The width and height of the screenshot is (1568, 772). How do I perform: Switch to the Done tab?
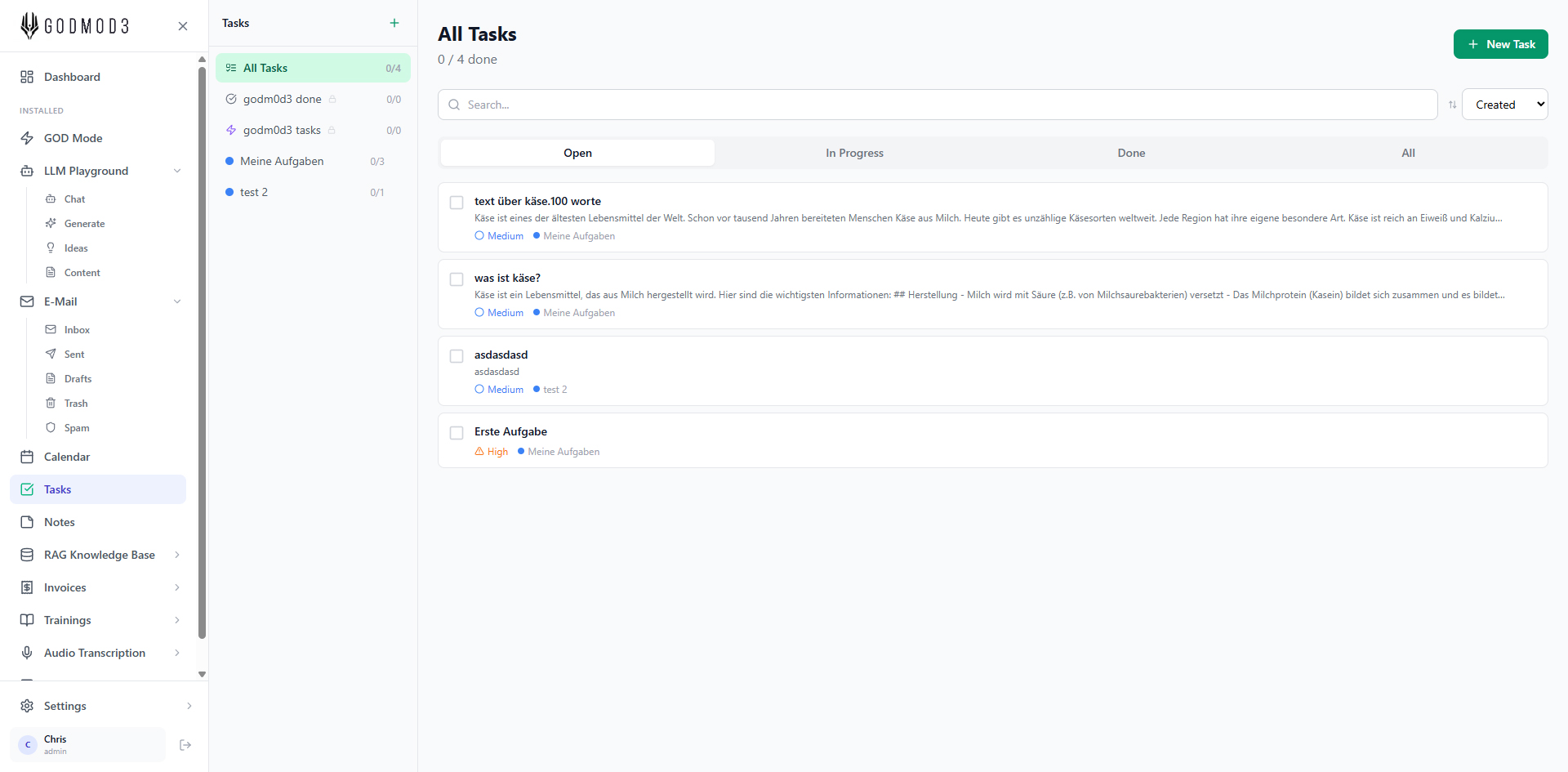1131,153
